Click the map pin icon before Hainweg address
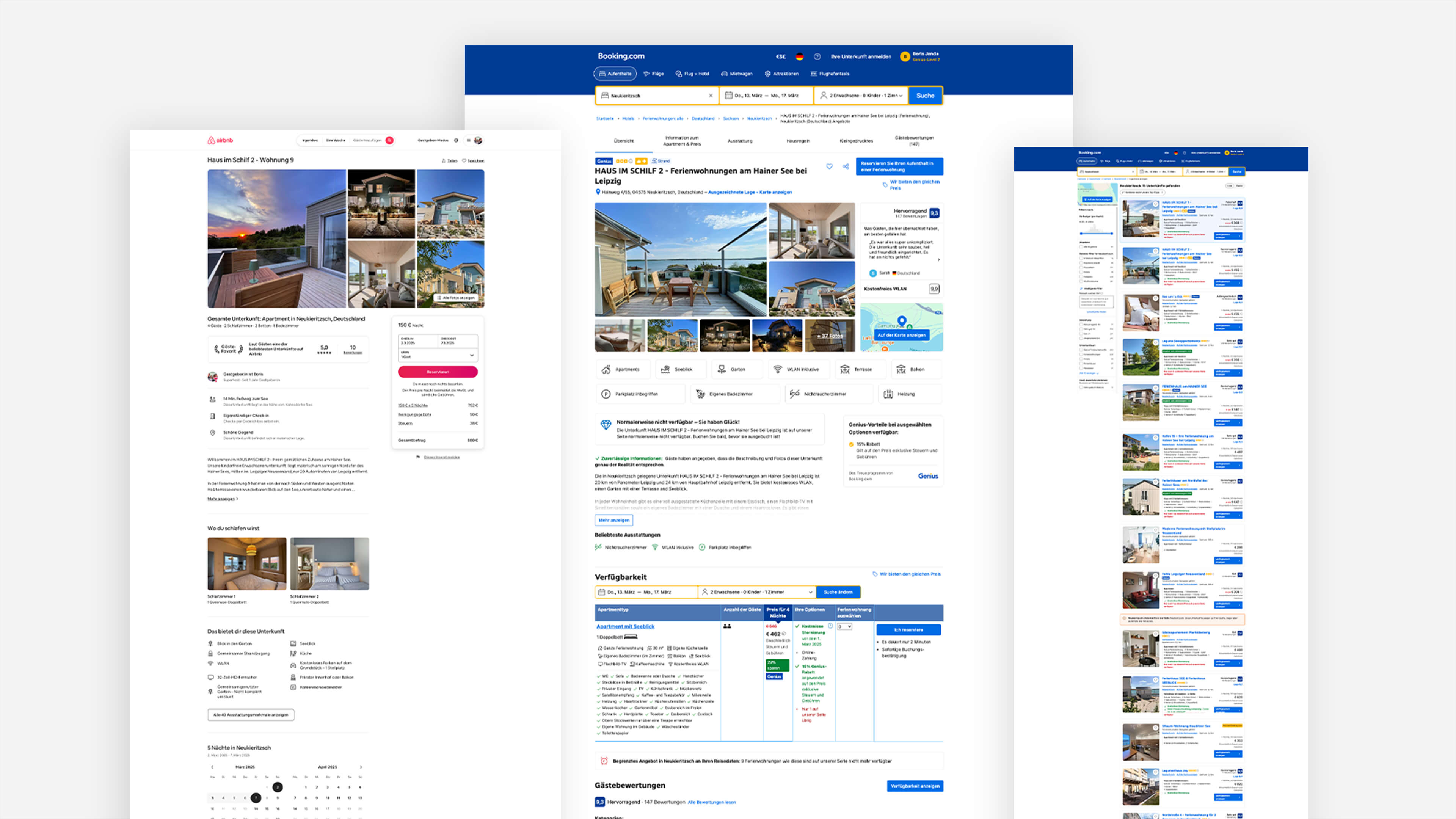 click(x=598, y=192)
